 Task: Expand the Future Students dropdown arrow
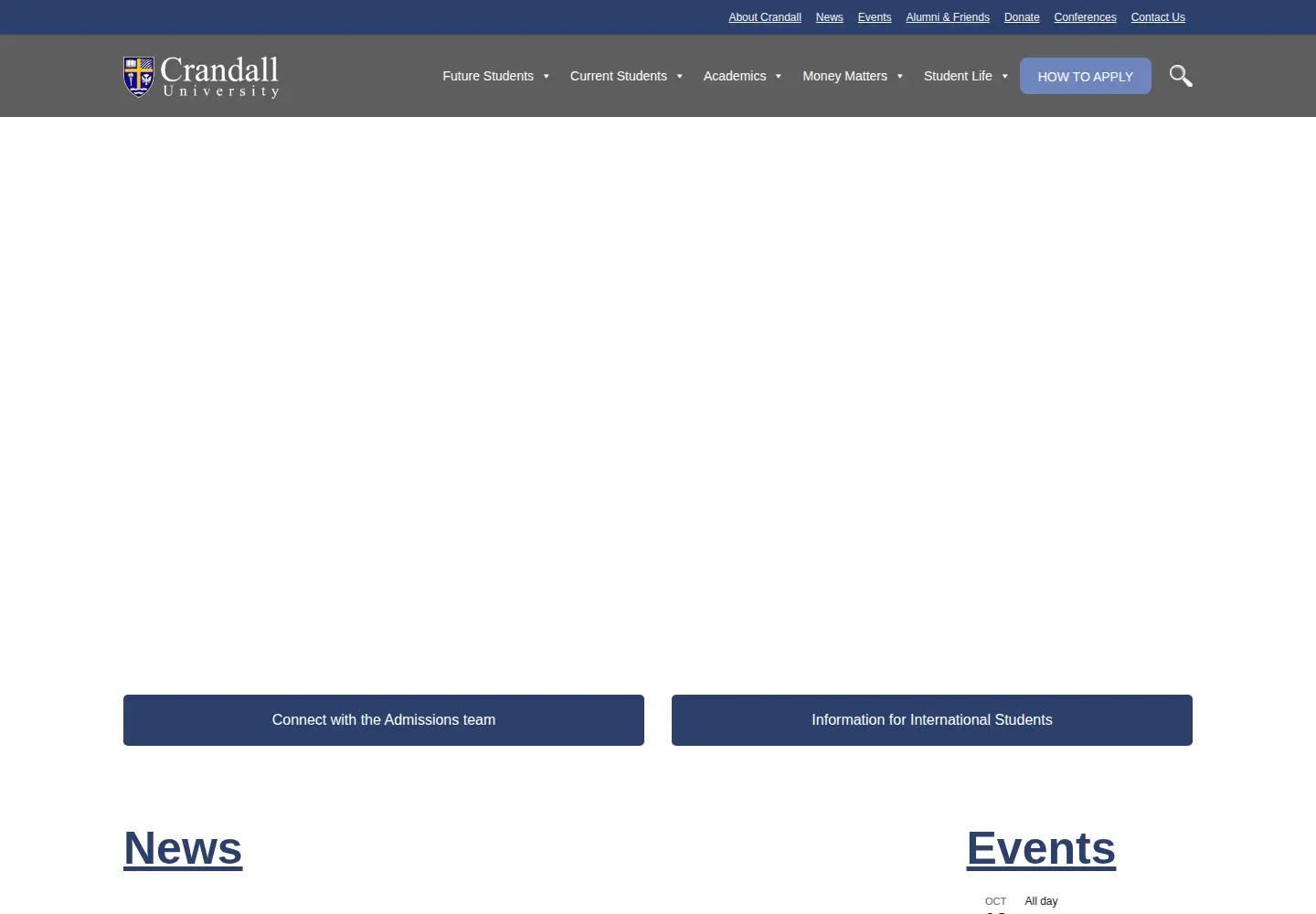click(547, 77)
